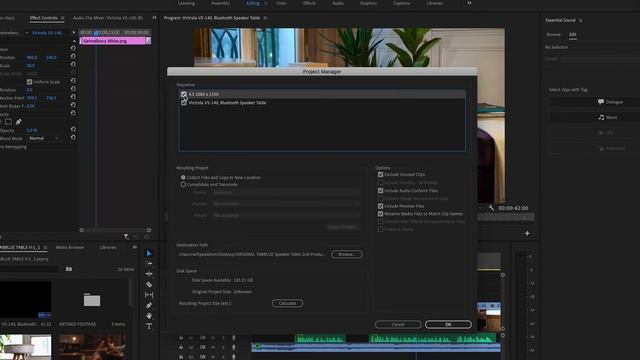Reset the Opacity parameter

[73, 129]
